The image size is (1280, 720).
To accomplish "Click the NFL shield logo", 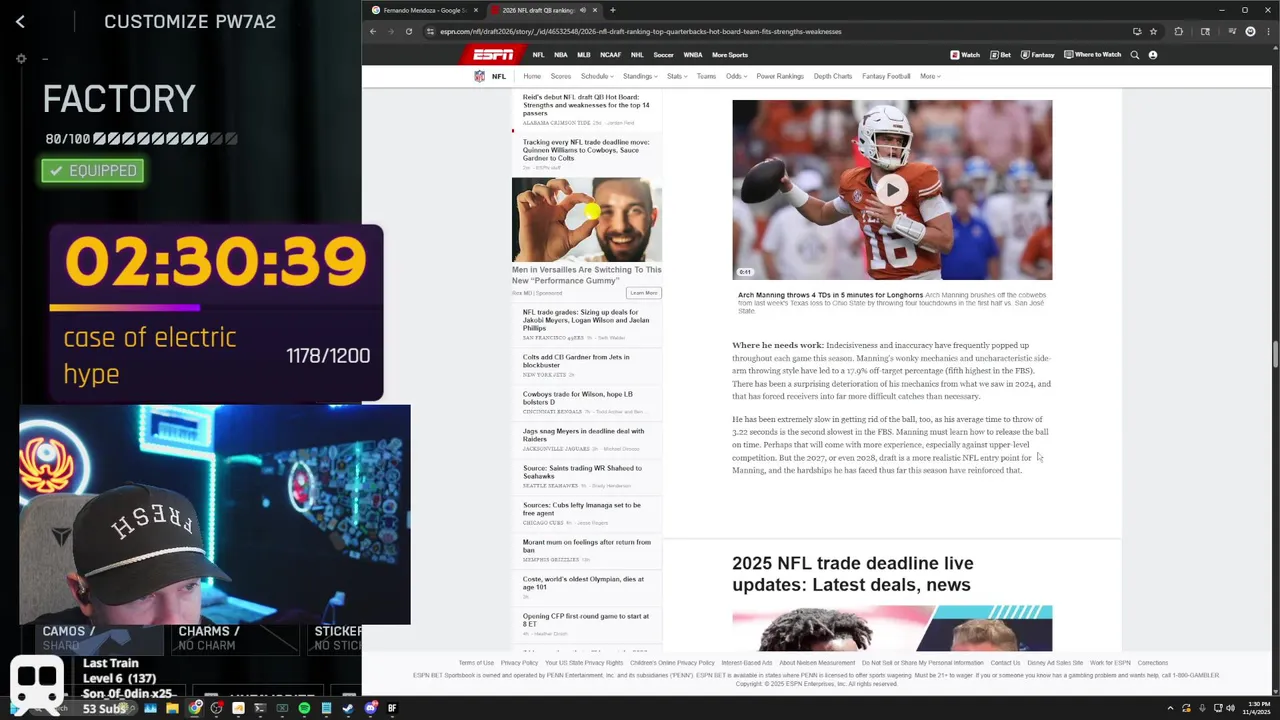I will coord(480,76).
